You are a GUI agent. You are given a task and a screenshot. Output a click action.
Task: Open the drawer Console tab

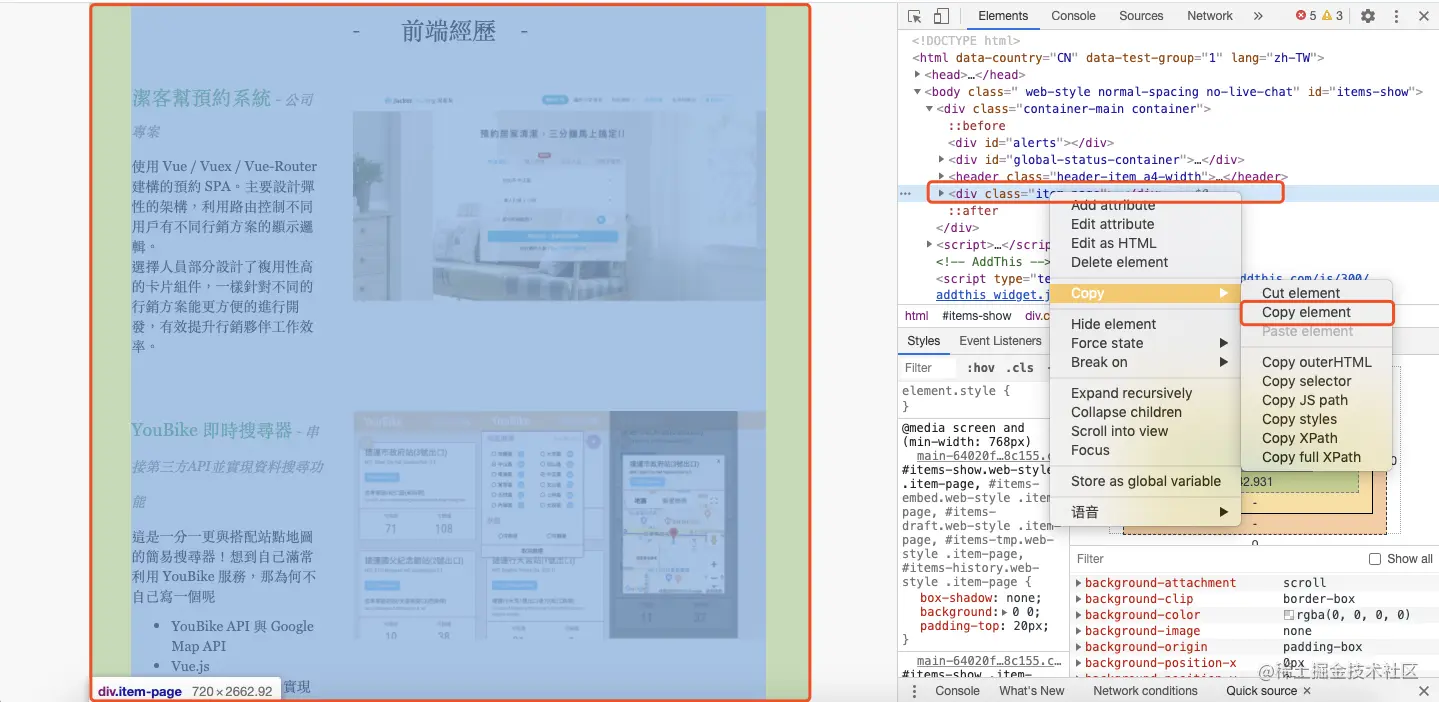(957, 691)
